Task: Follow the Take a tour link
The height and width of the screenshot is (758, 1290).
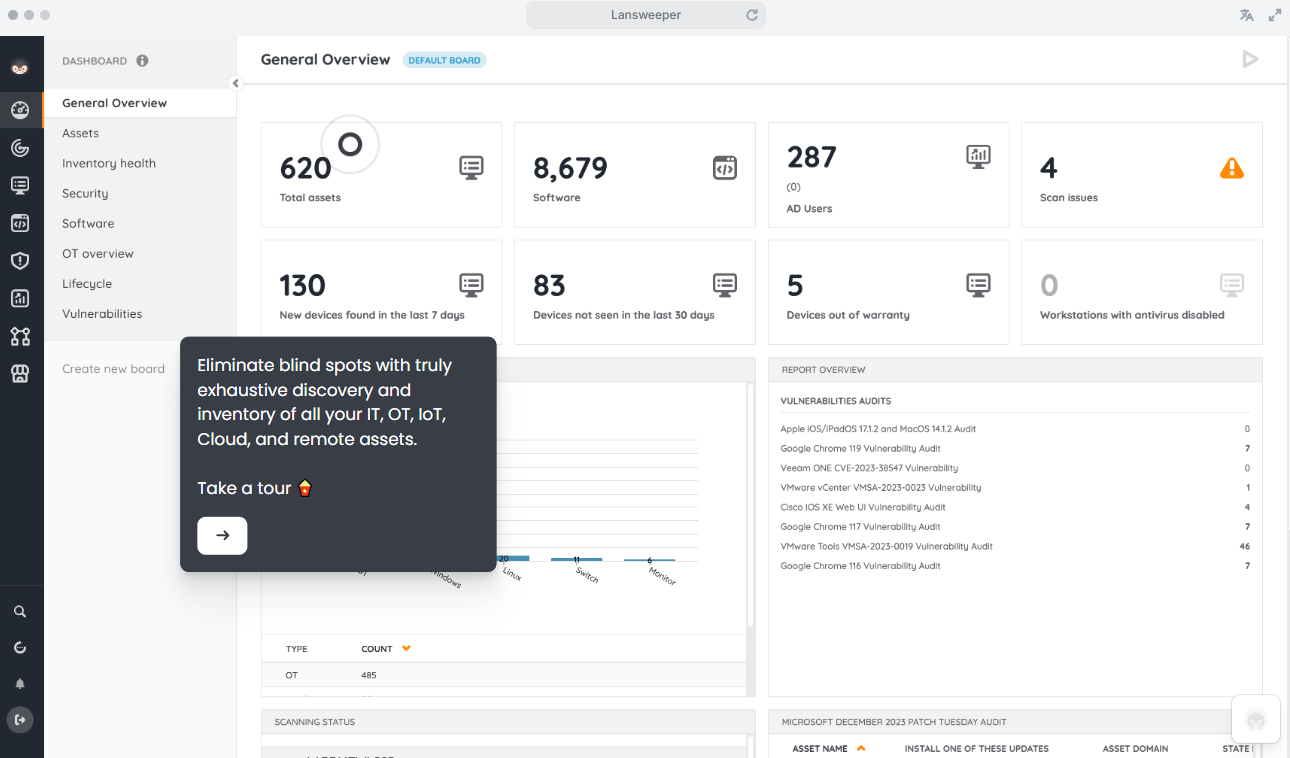Action: pos(243,487)
